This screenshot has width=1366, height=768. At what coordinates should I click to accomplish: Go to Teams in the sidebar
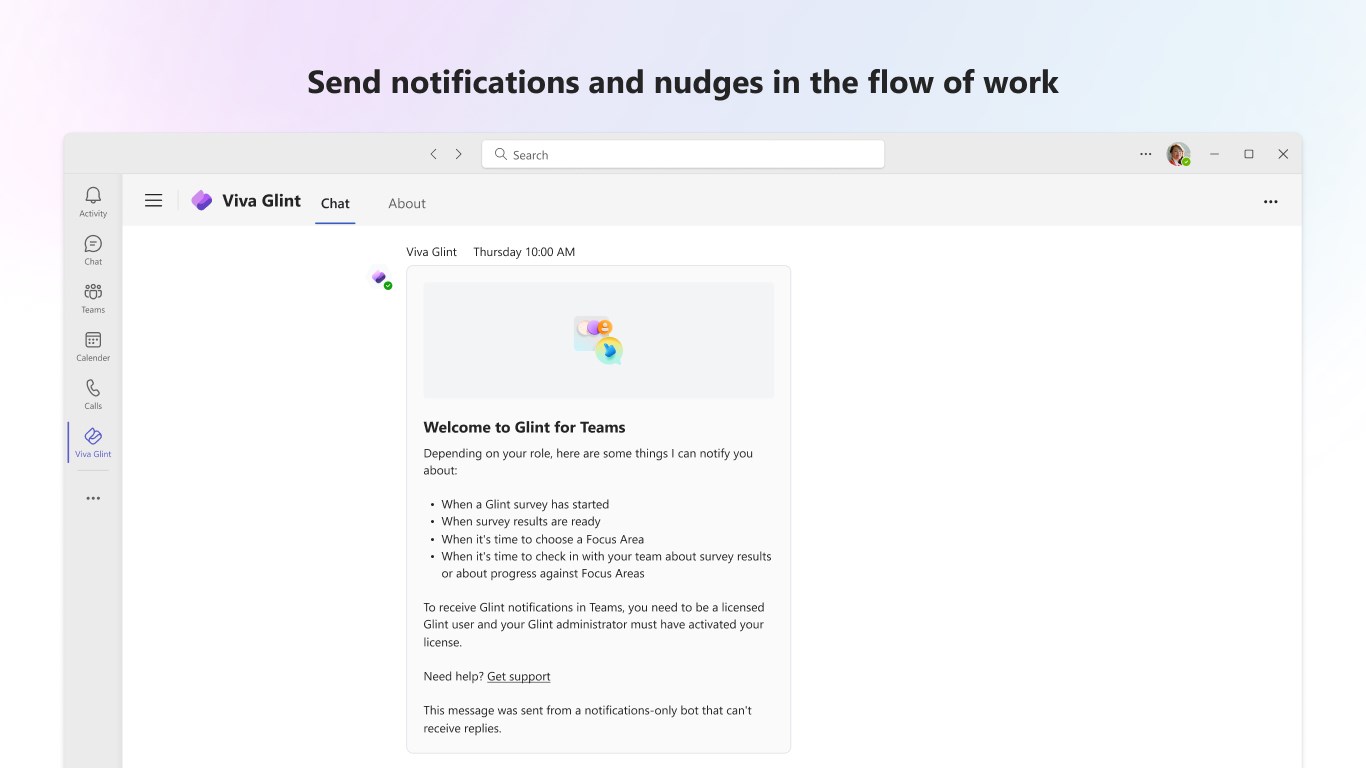[x=93, y=297]
